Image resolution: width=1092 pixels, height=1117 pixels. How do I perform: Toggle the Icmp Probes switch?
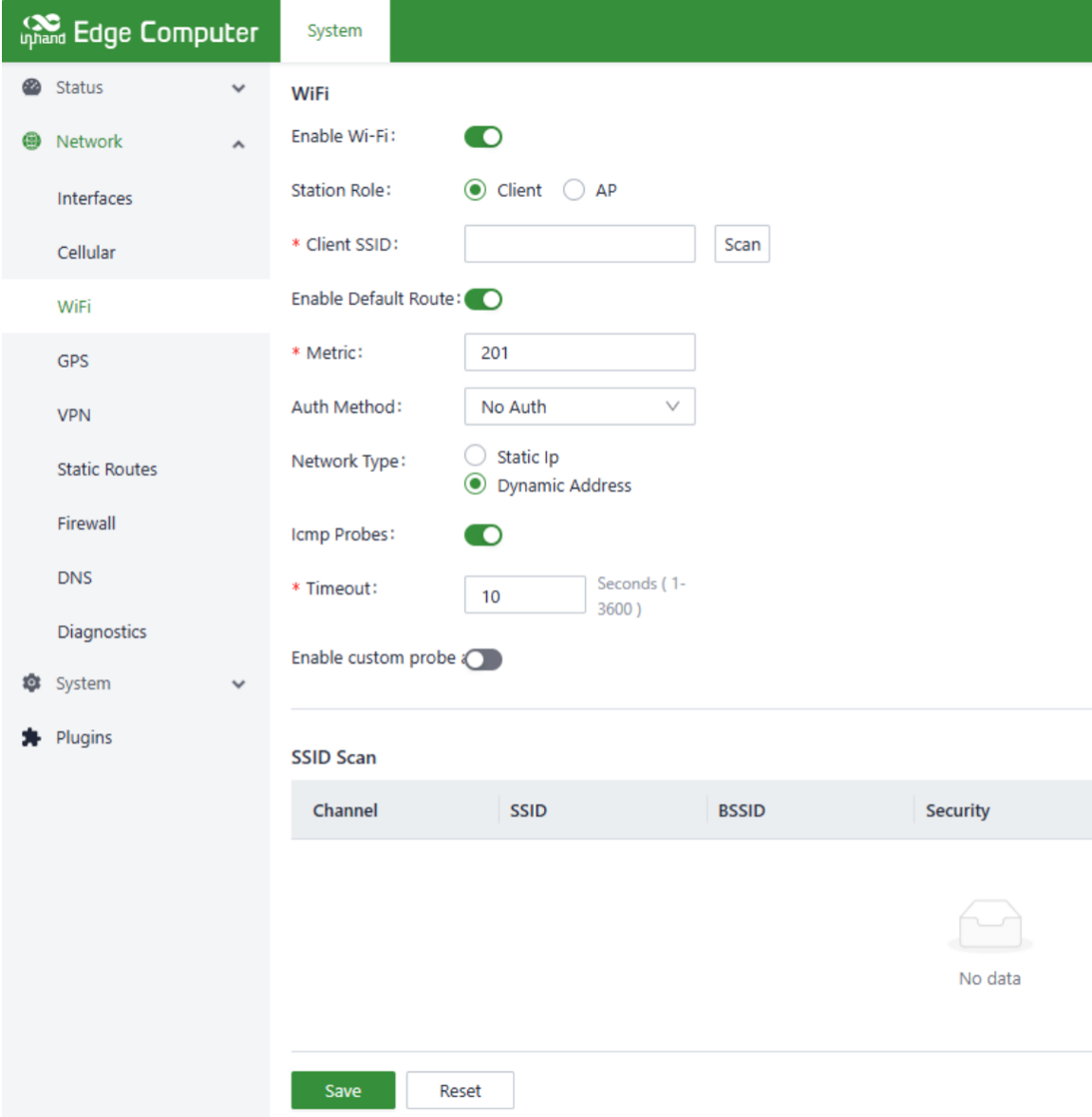(482, 535)
